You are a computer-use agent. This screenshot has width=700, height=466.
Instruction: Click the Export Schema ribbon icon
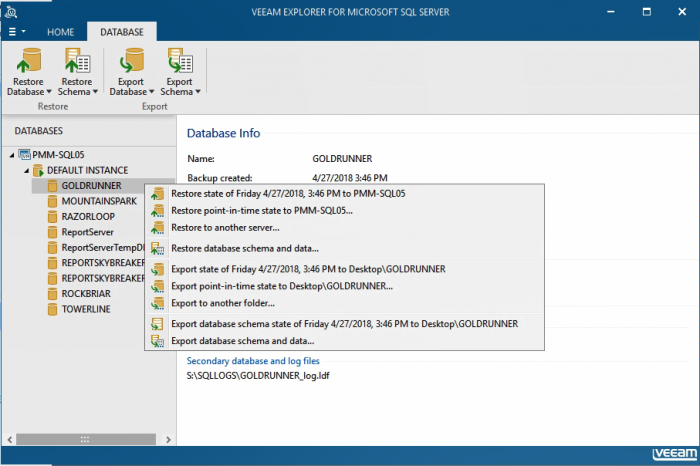click(180, 60)
